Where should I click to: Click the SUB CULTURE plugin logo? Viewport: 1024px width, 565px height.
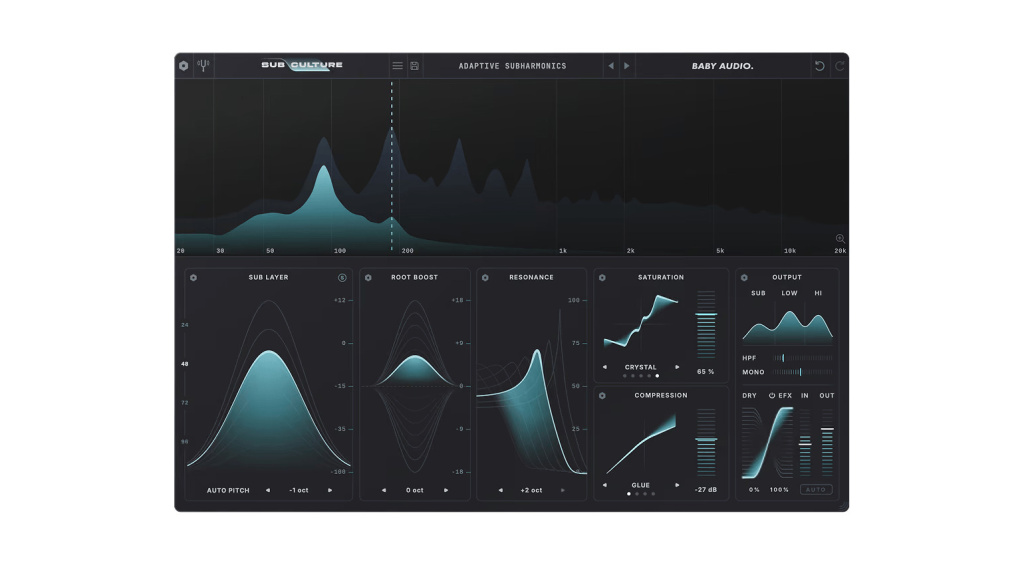pos(302,65)
